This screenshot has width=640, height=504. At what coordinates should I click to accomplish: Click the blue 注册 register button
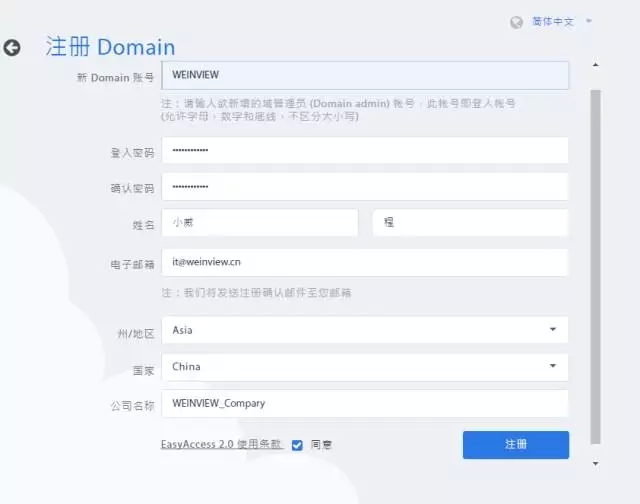coord(516,445)
